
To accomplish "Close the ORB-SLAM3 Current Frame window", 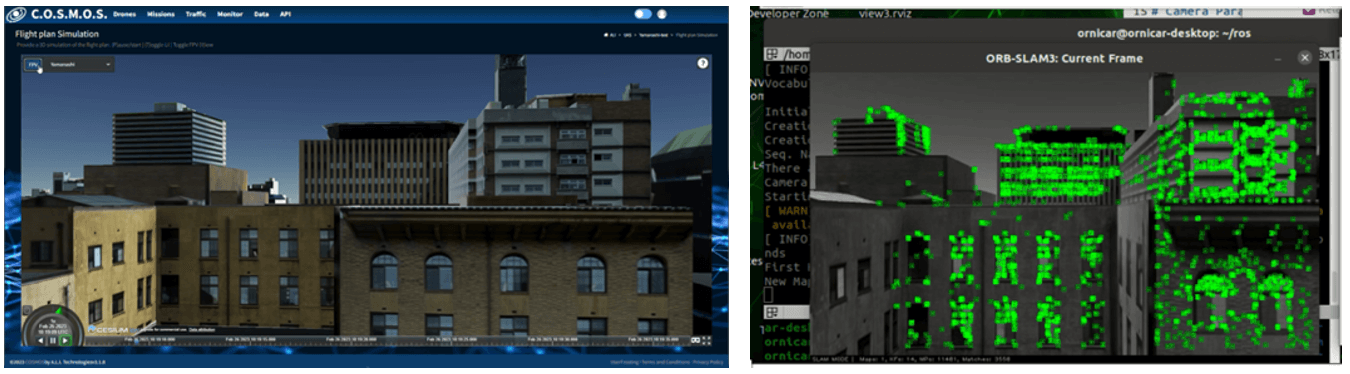I will click(1304, 58).
